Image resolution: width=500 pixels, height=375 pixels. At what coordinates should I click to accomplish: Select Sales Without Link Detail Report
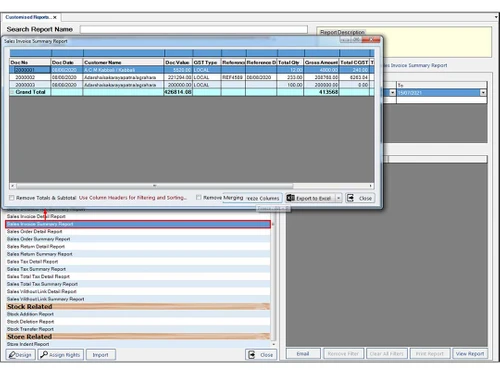coord(138,292)
